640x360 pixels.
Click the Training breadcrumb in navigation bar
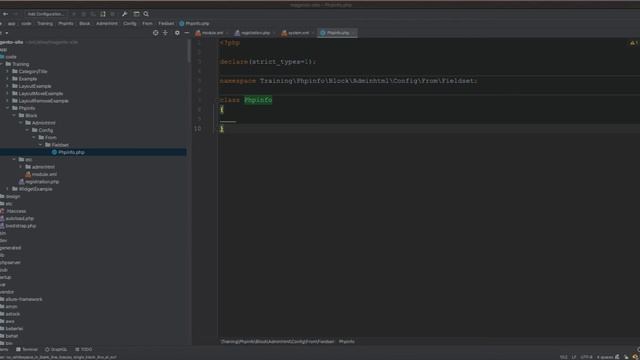click(x=45, y=24)
